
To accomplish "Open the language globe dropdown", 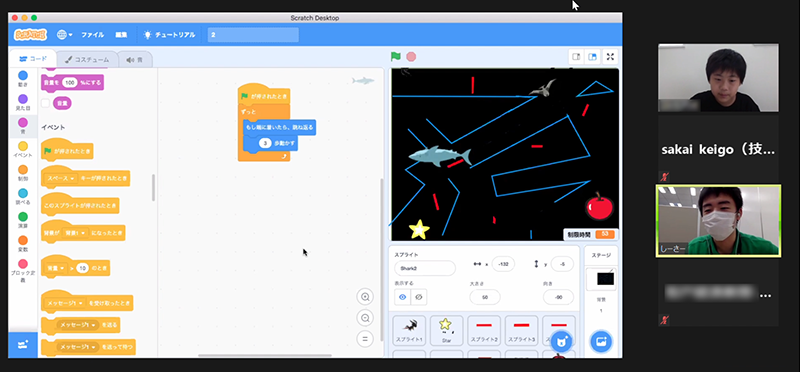I will [x=64, y=35].
